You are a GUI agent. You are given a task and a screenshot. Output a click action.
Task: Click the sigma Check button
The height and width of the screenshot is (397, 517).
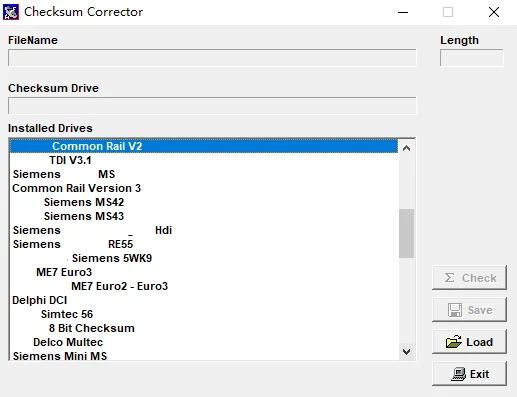469,278
